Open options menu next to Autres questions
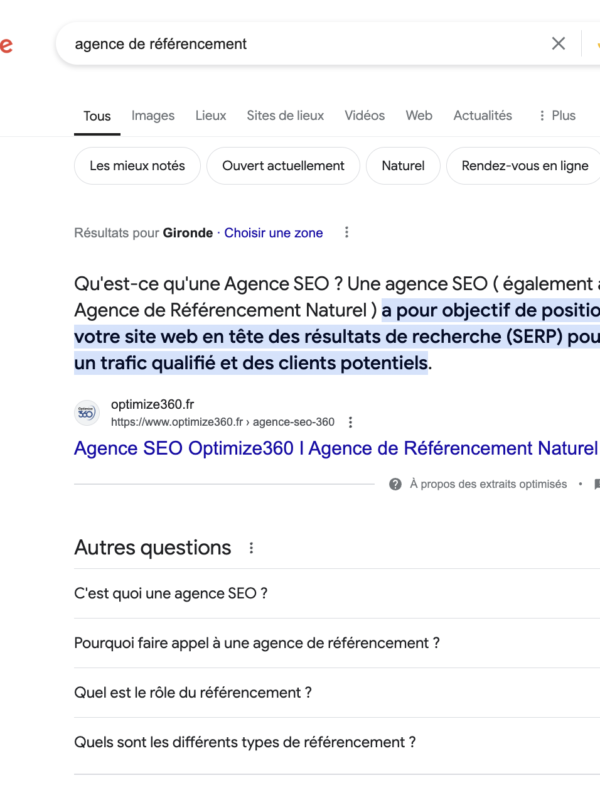 (251, 548)
